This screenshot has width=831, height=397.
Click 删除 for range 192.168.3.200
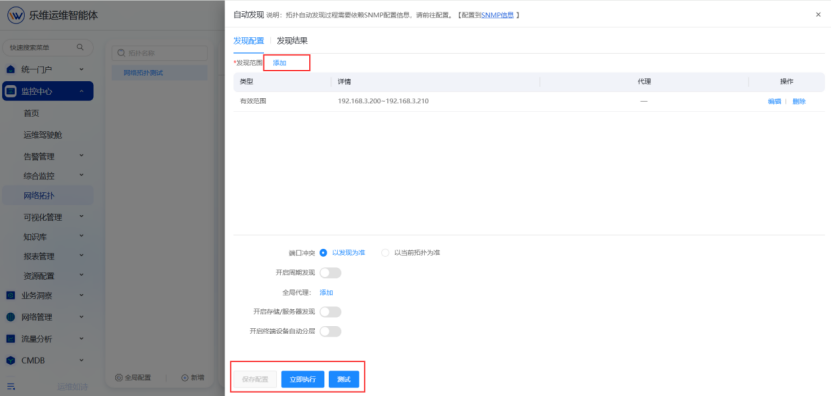(x=799, y=102)
